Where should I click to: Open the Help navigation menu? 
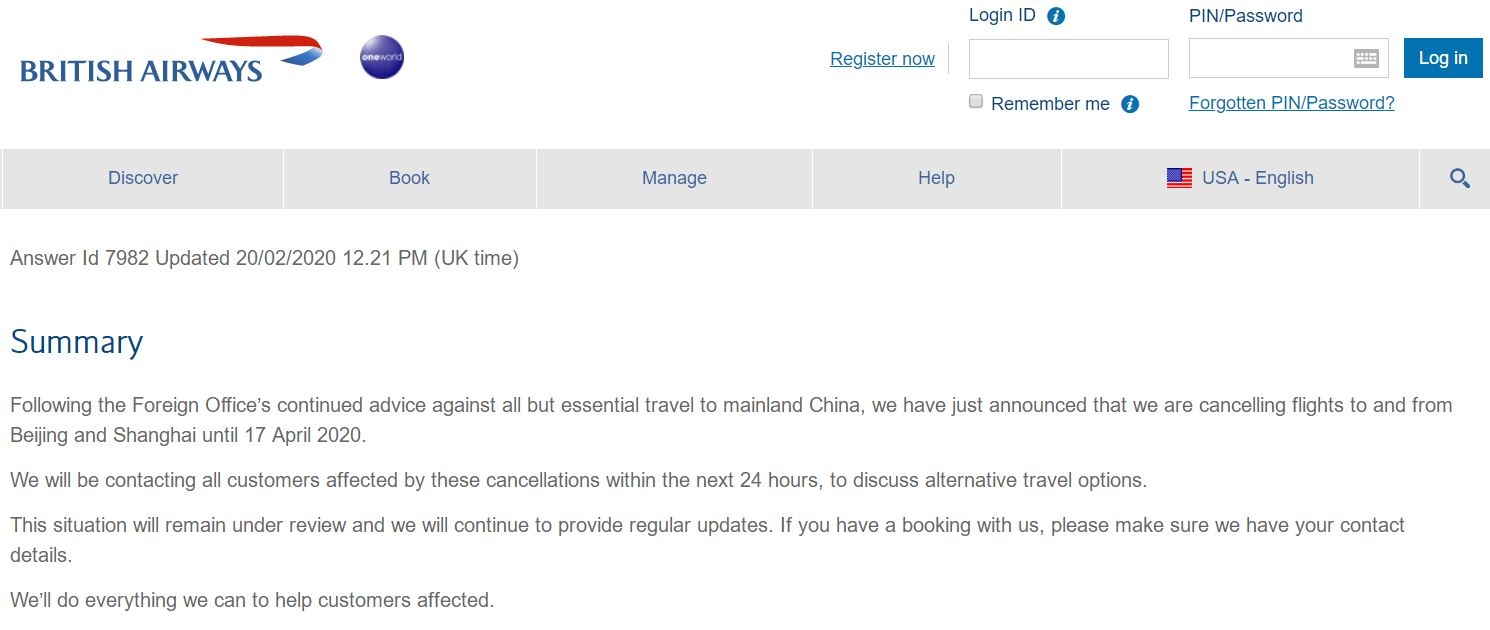[936, 178]
